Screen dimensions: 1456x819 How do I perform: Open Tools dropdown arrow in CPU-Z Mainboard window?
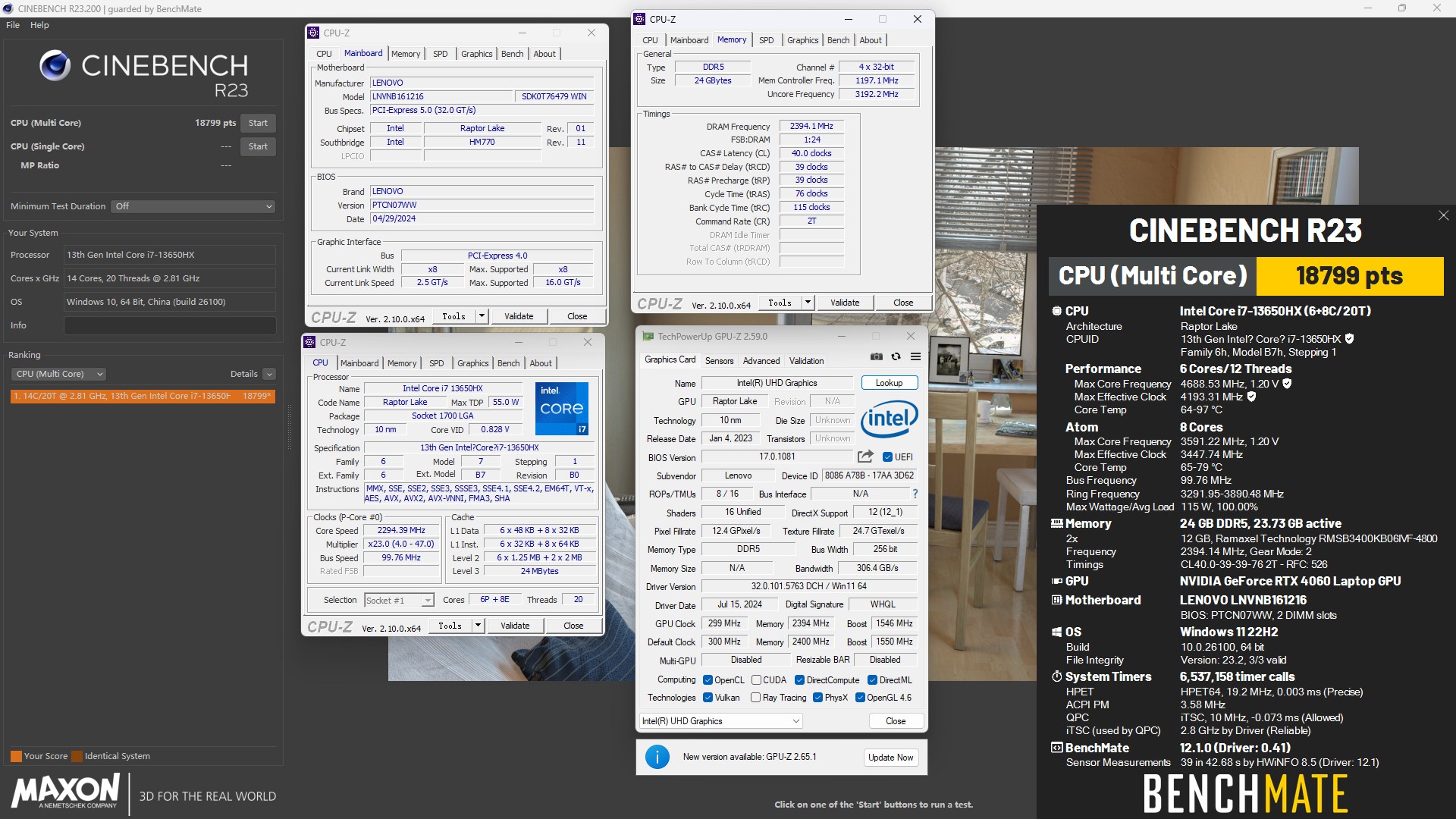(482, 316)
